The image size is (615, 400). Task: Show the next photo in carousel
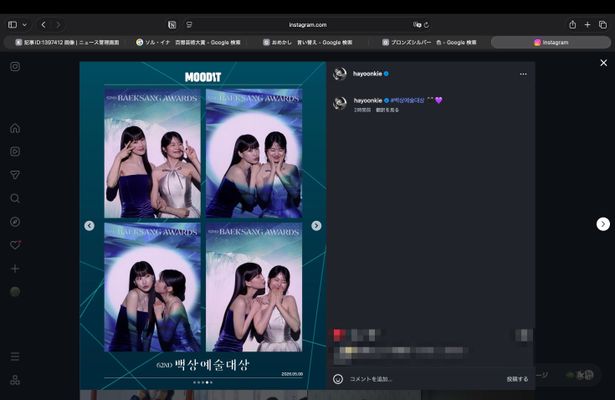tap(316, 225)
